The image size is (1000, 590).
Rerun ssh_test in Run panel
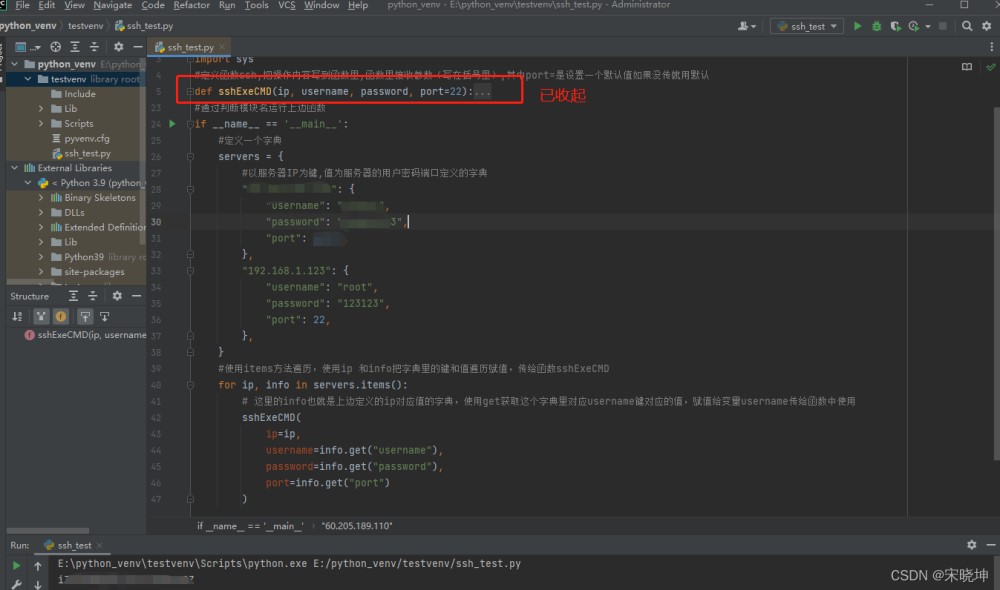pyautogui.click(x=17, y=565)
